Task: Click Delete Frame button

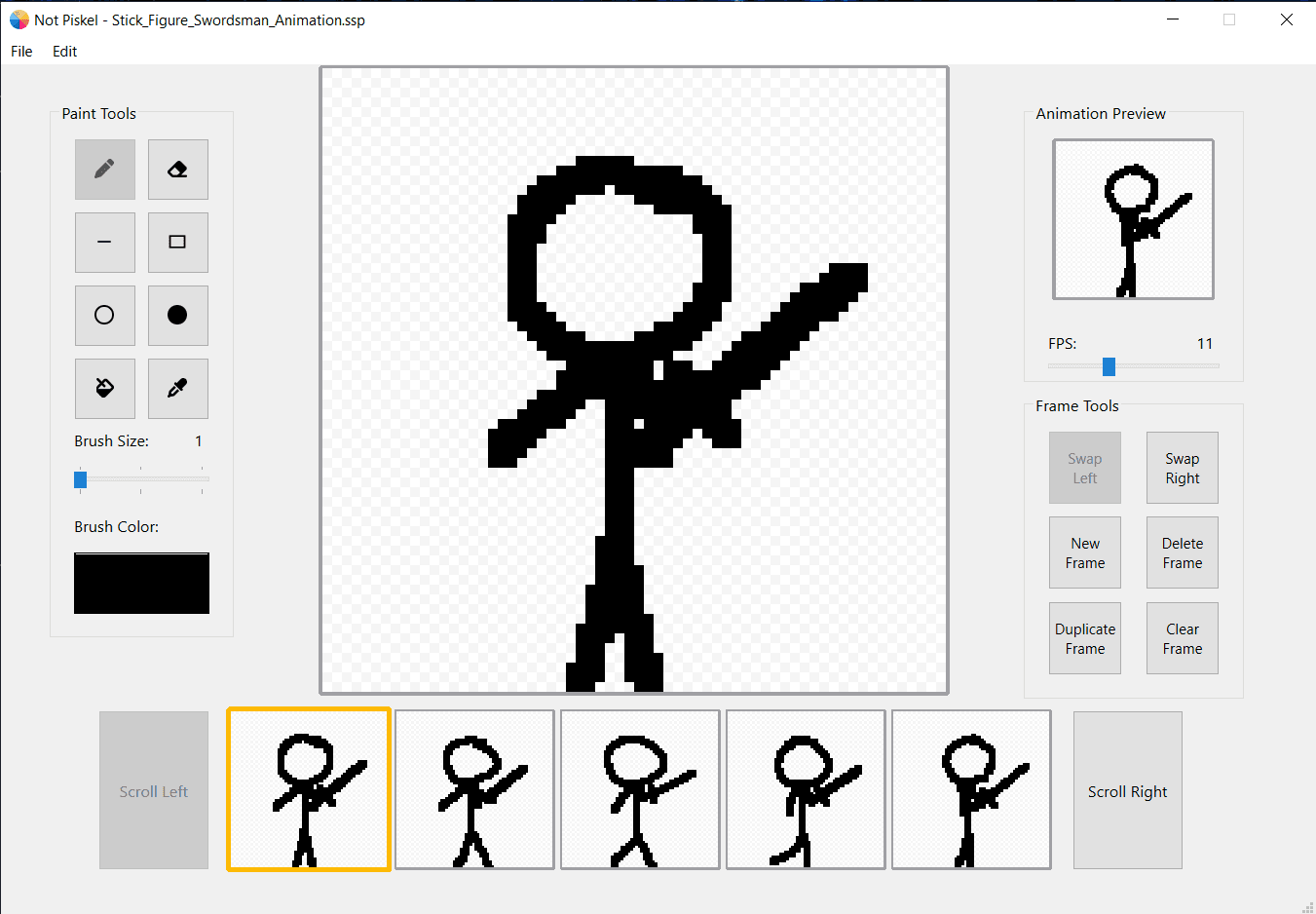Action: (x=1183, y=552)
